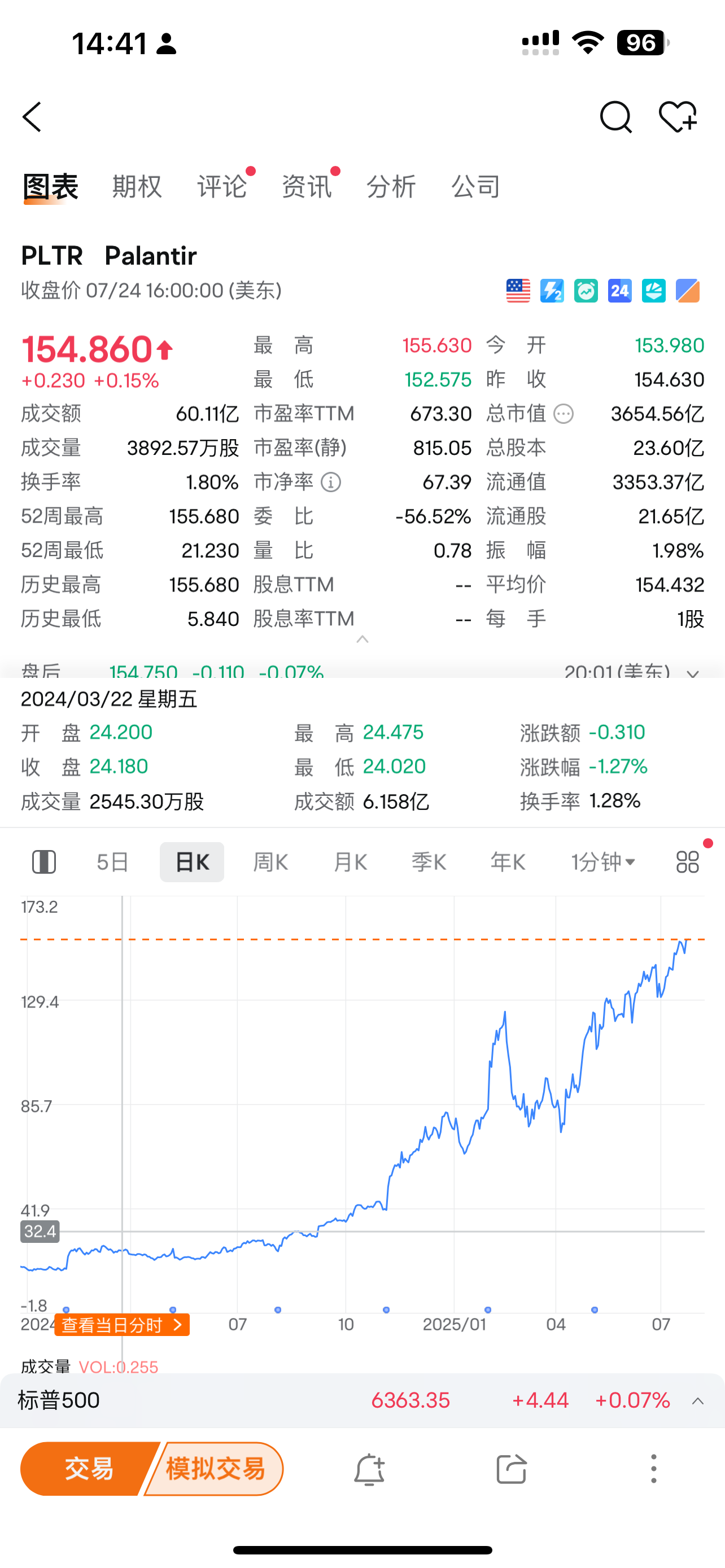Add PLTR to watchlist heart icon

point(678,117)
